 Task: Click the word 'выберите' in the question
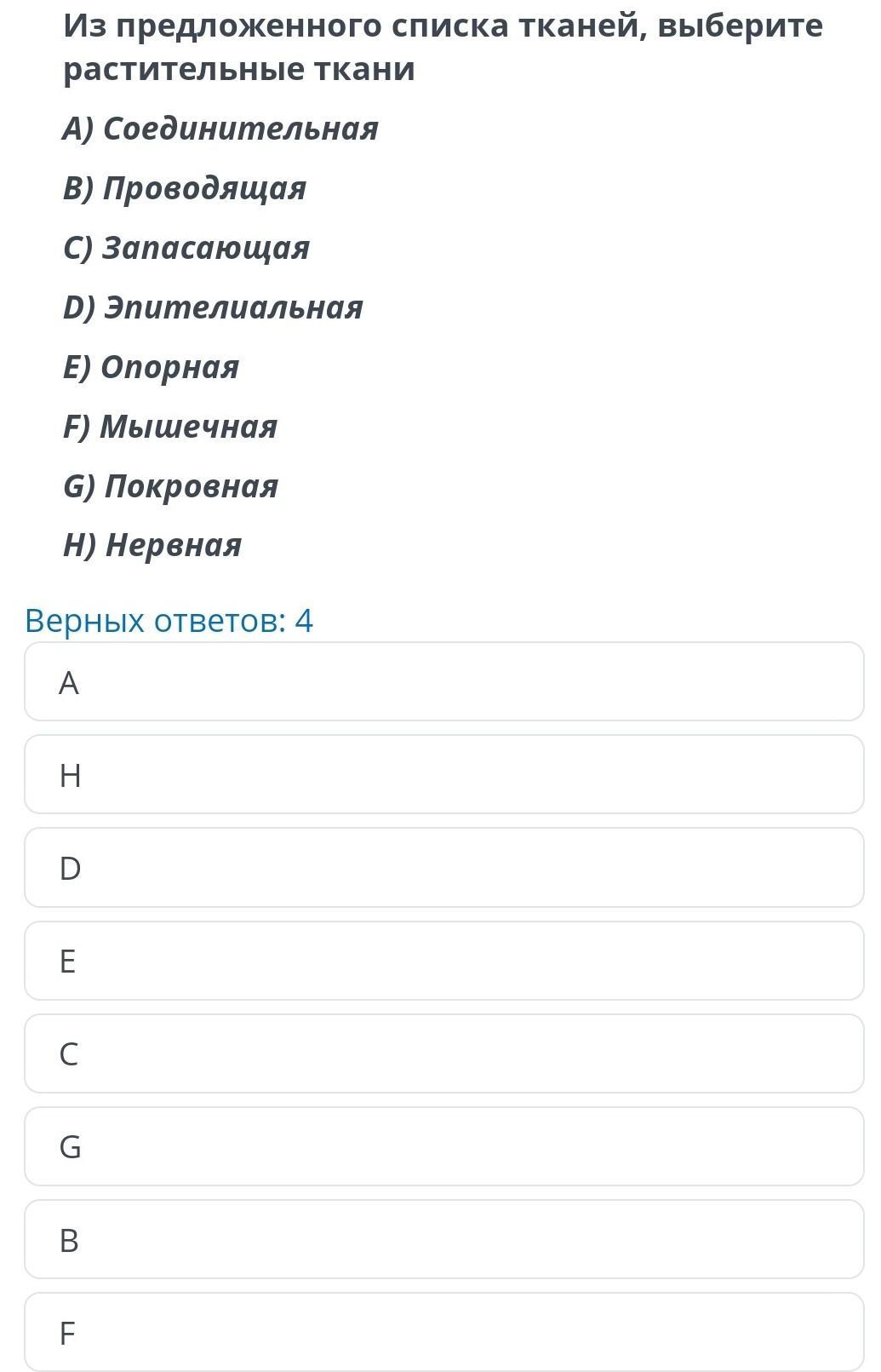tap(741, 26)
